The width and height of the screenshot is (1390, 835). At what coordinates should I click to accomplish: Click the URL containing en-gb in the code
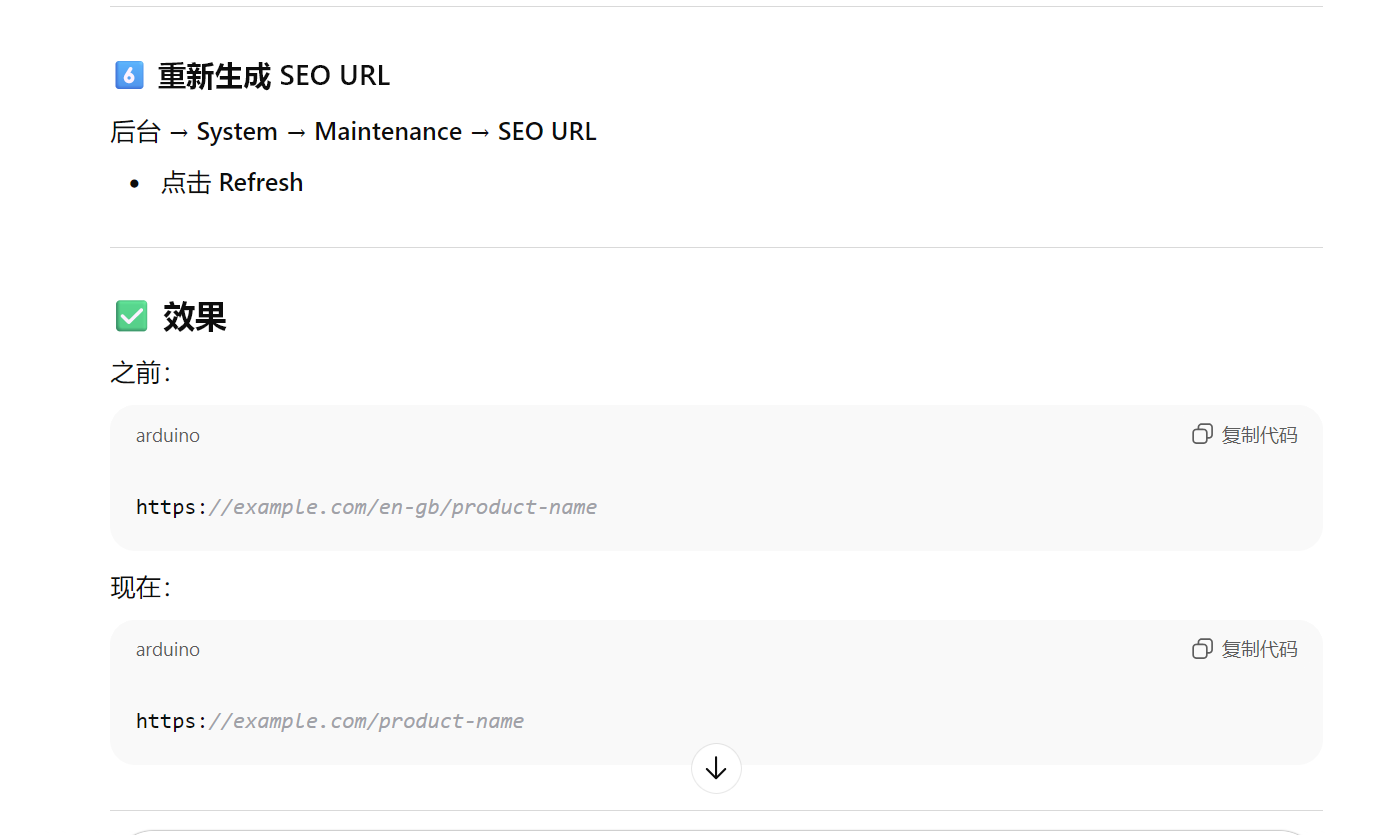click(366, 507)
